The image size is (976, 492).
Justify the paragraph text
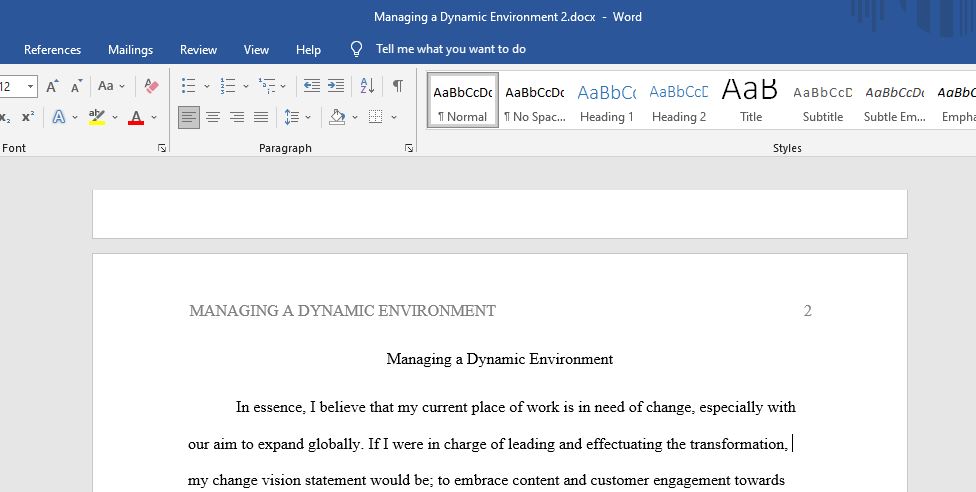(261, 117)
